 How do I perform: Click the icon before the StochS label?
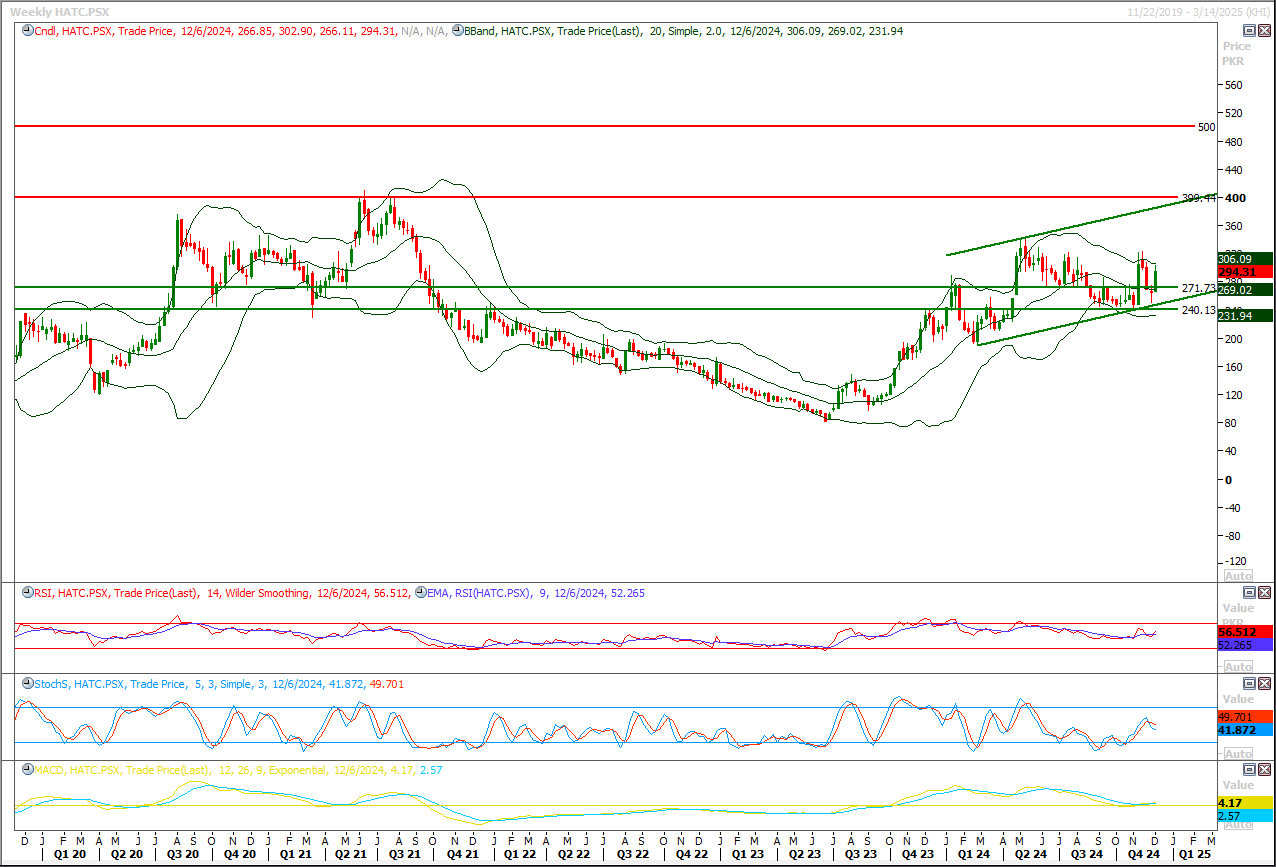(26, 684)
